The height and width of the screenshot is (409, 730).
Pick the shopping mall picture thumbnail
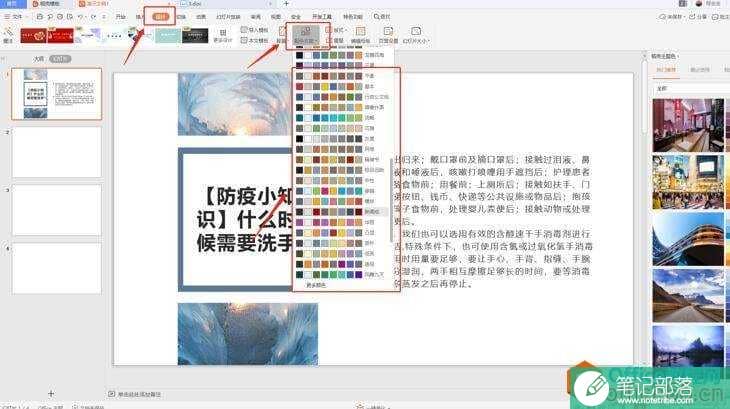[688, 125]
